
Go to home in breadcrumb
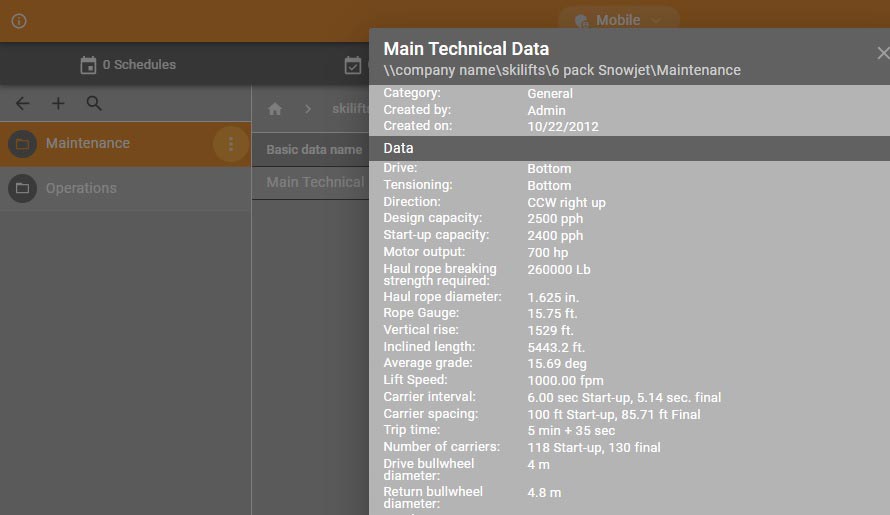pos(275,109)
